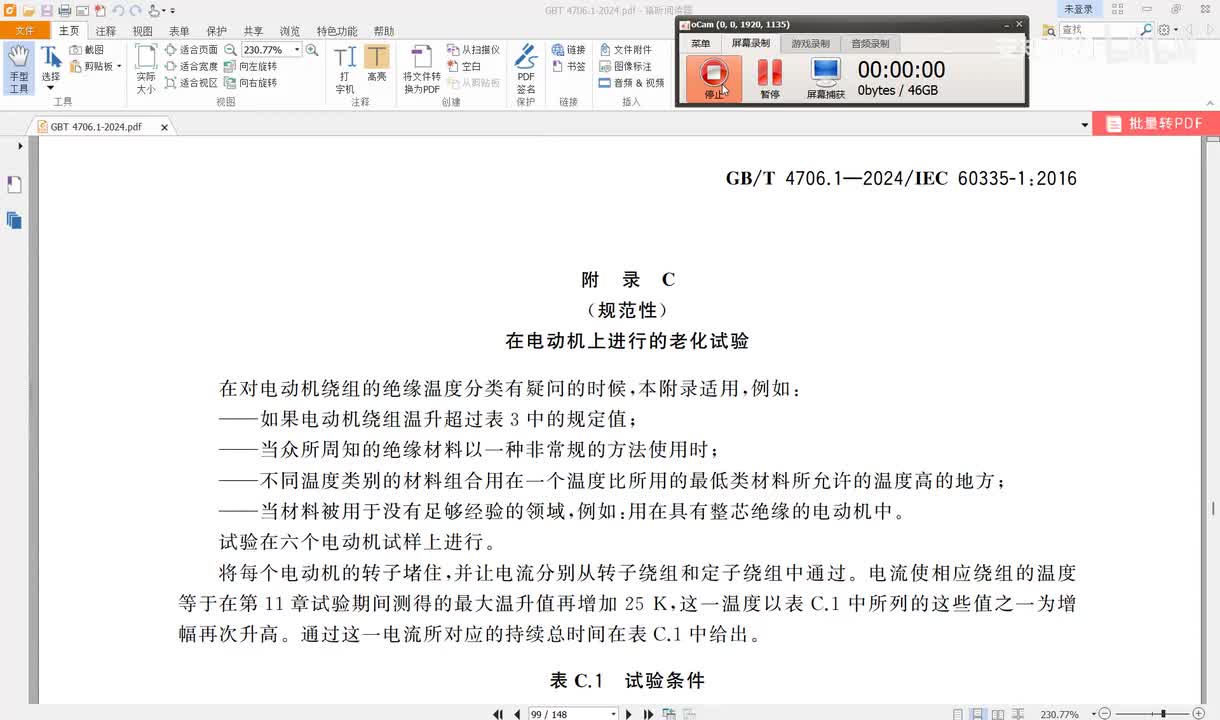Click the Print icon in quick toolbar
The width and height of the screenshot is (1220, 720).
coord(64,10)
